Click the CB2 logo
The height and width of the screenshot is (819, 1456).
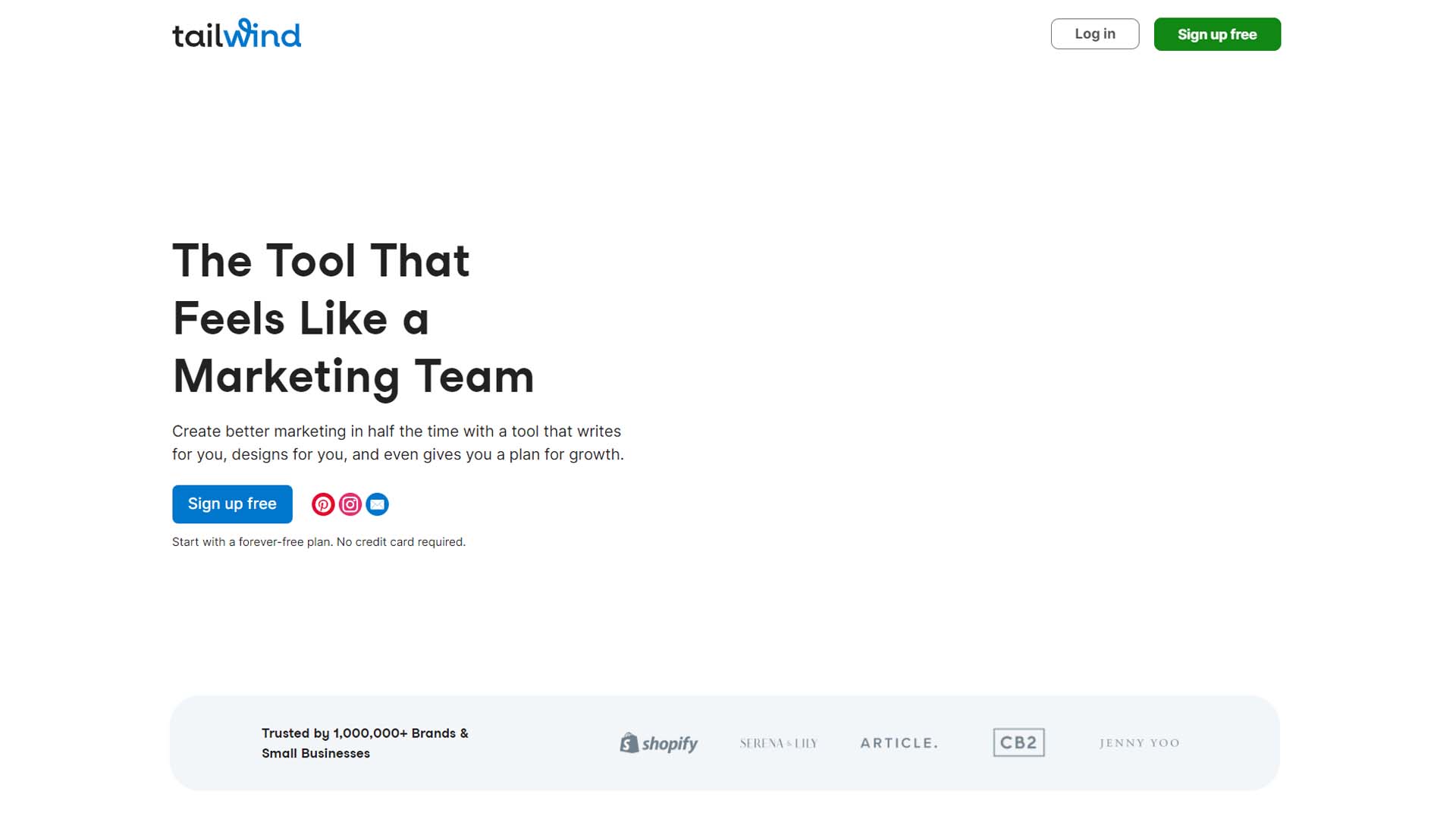point(1018,742)
